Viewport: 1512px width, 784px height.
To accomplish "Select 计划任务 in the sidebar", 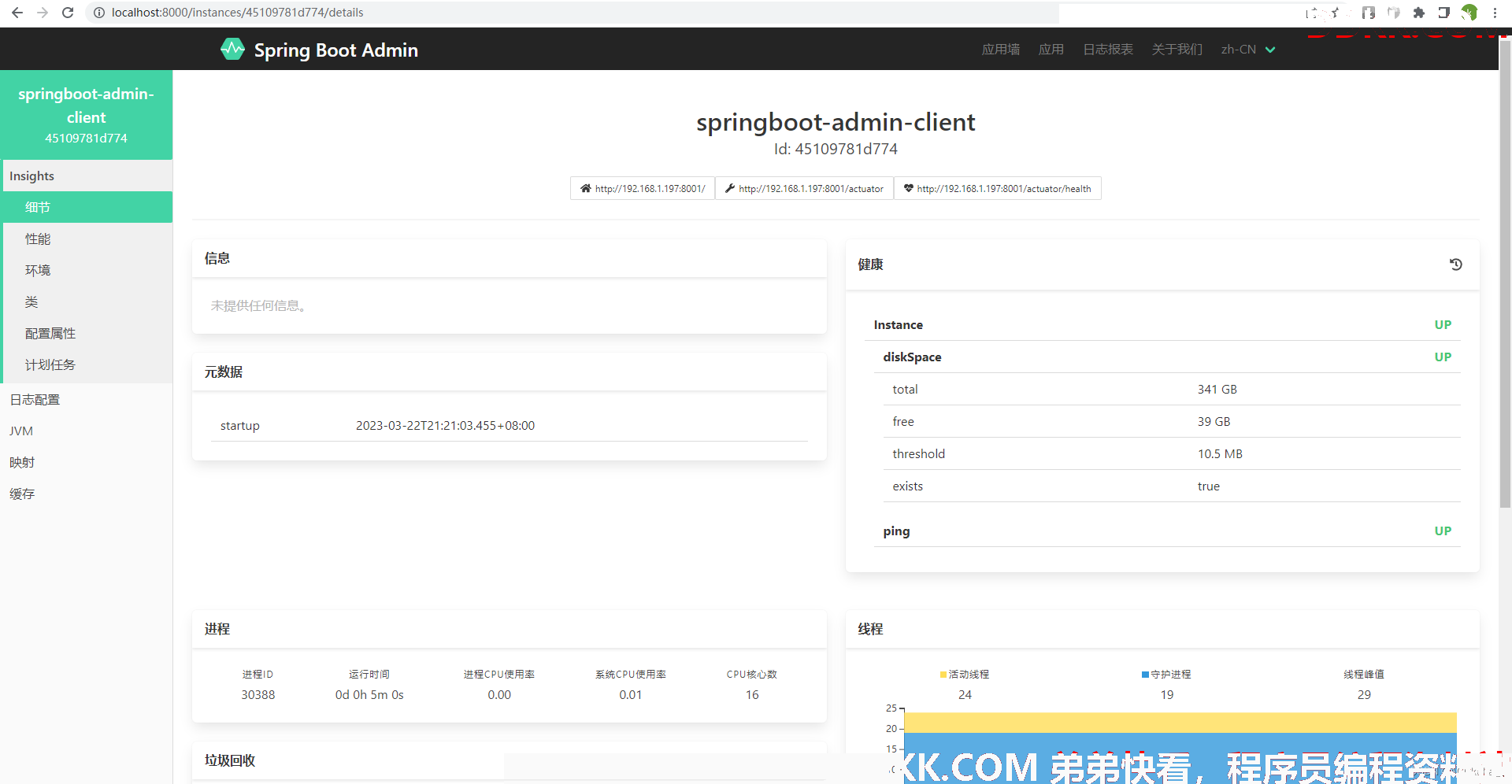I will (87, 364).
